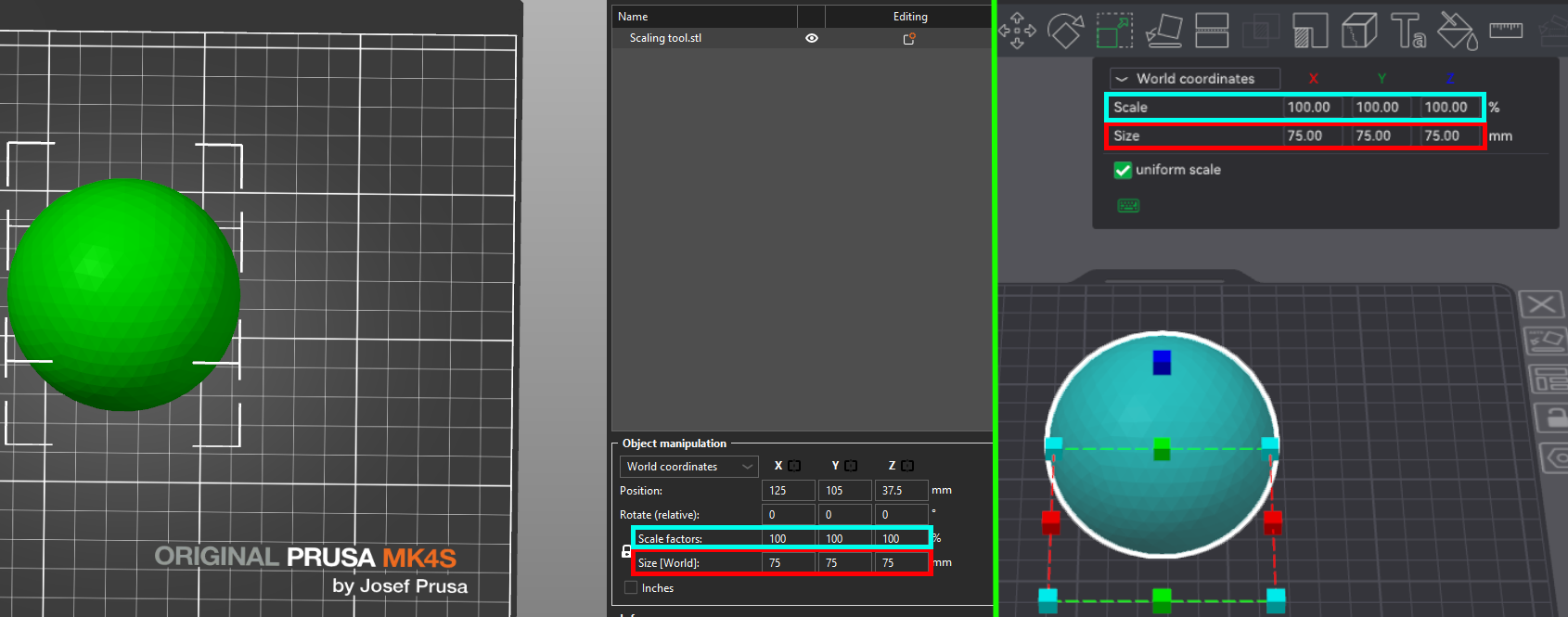
Task: Click the blue Z-axis scale handle
Action: [x=1162, y=362]
